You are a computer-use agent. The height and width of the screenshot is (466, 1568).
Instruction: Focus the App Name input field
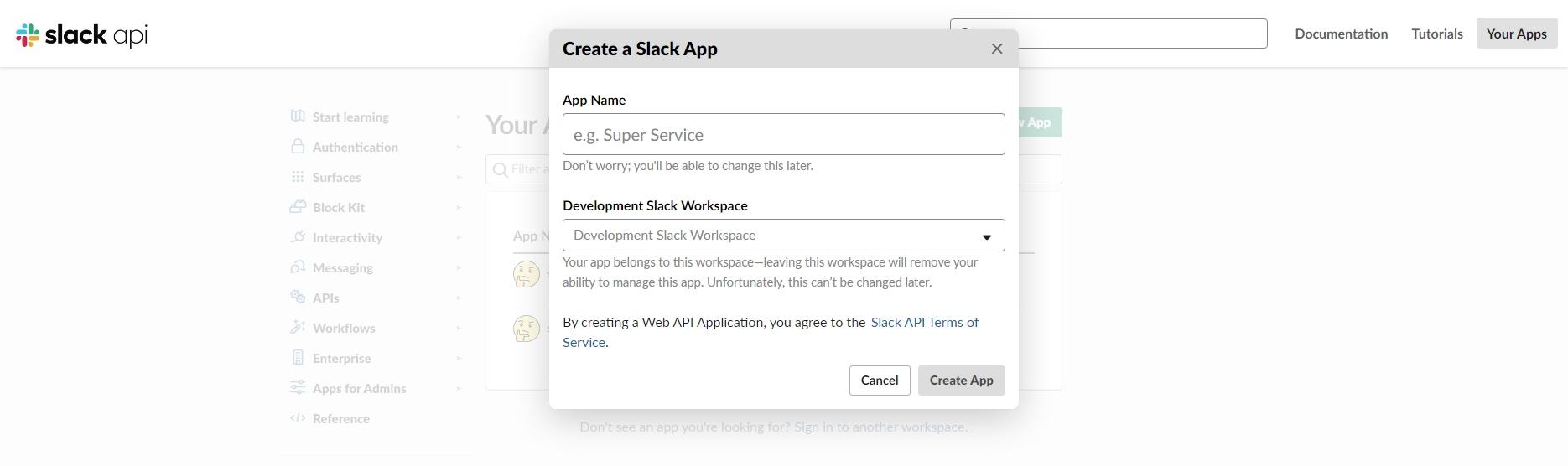tap(783, 134)
